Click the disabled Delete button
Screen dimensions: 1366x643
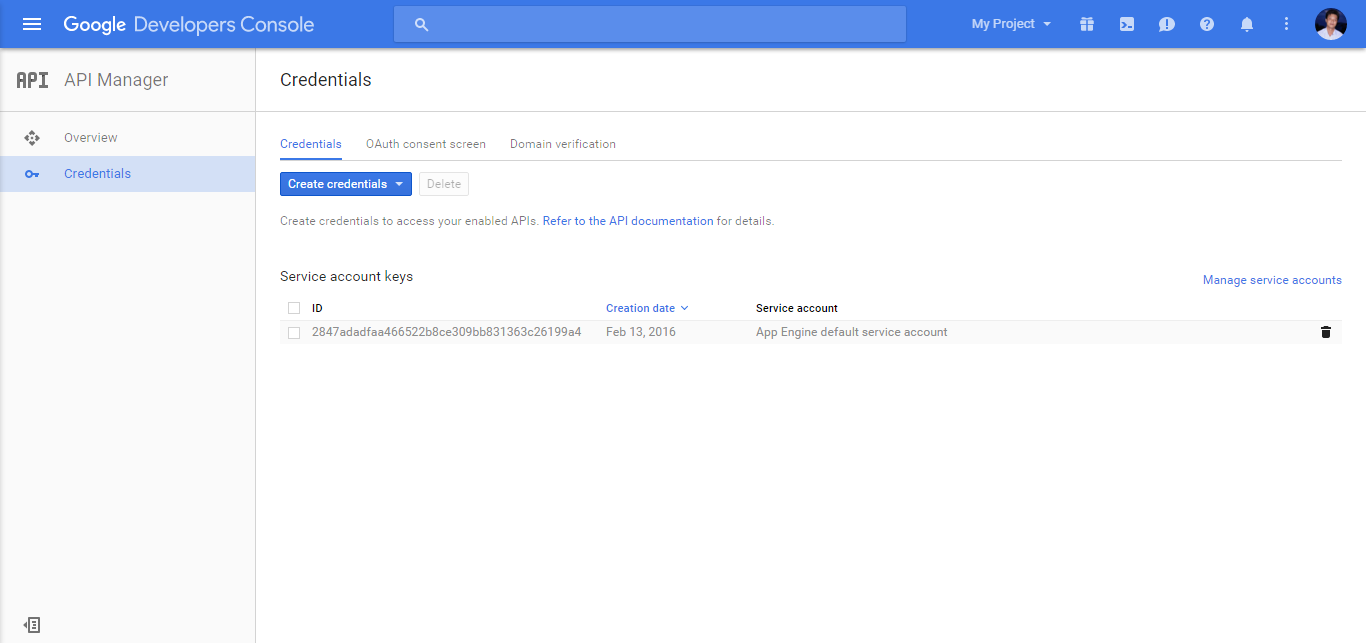(x=444, y=184)
